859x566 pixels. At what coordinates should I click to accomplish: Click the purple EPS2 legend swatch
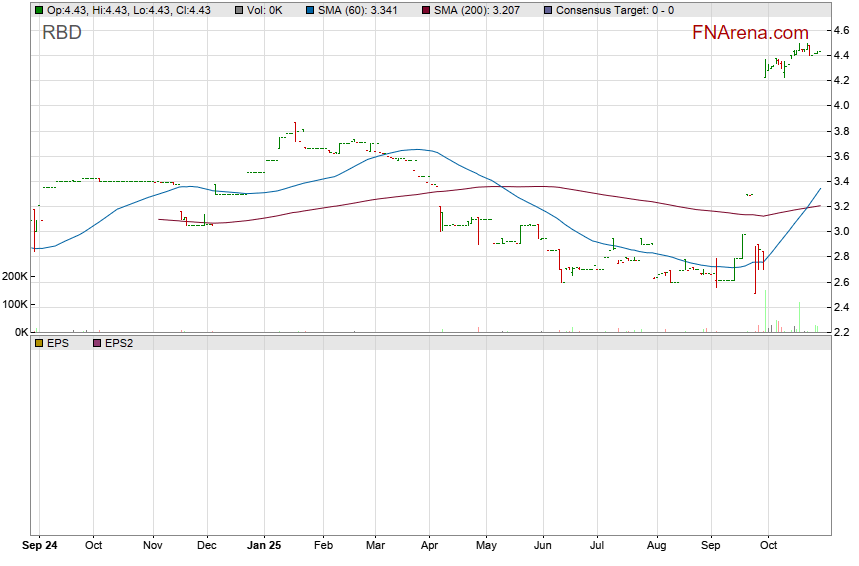(x=97, y=343)
